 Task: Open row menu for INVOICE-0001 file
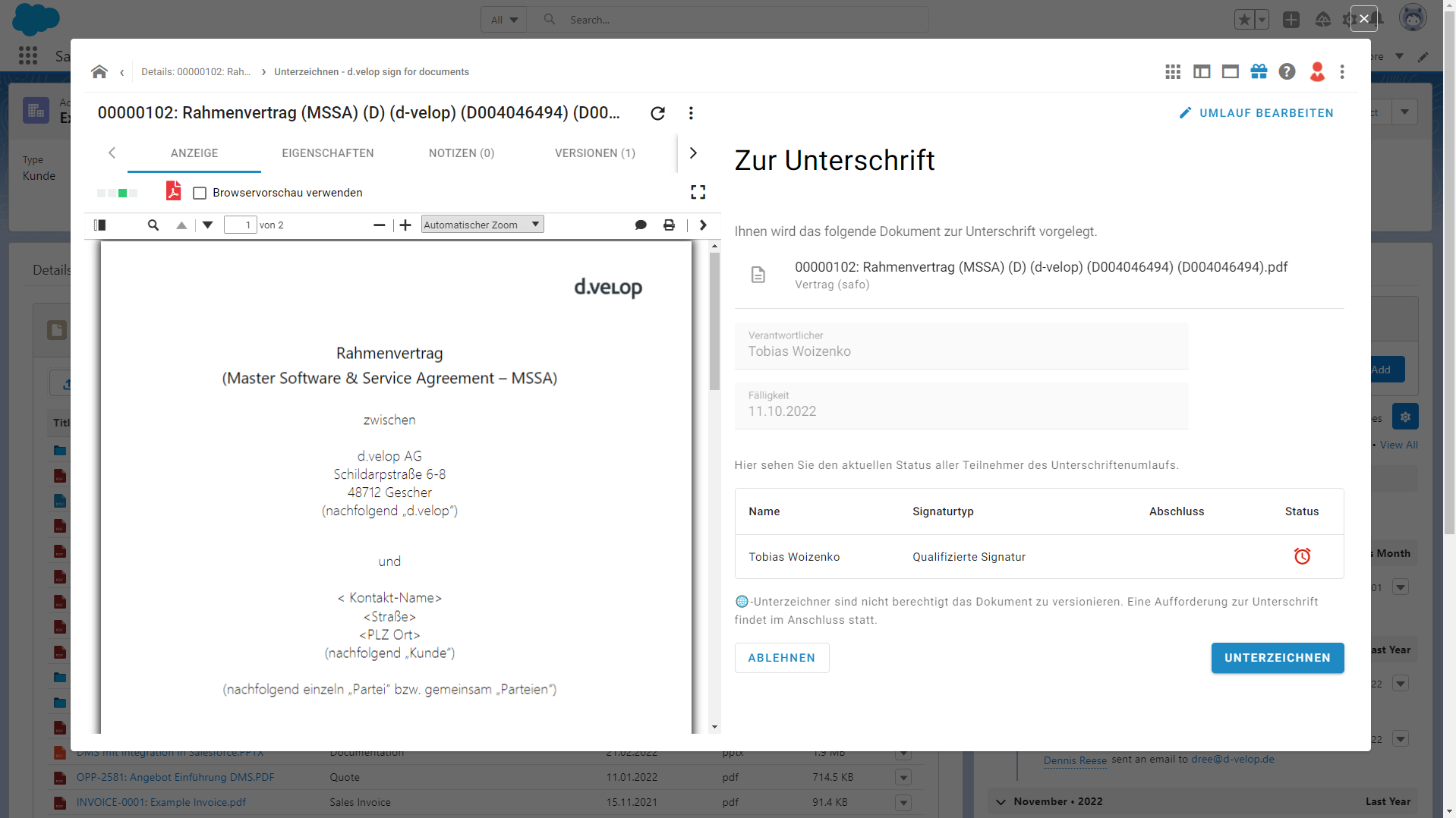click(x=903, y=802)
